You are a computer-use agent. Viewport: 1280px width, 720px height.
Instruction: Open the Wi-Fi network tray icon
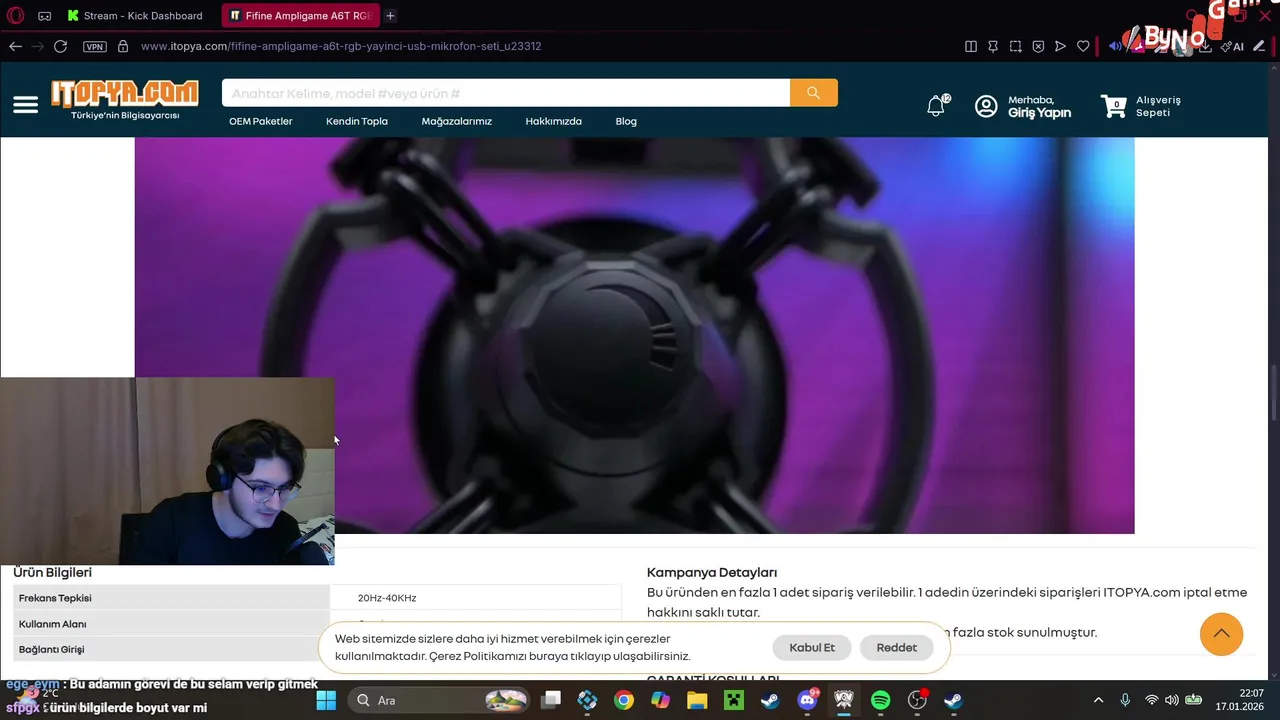click(x=1151, y=700)
